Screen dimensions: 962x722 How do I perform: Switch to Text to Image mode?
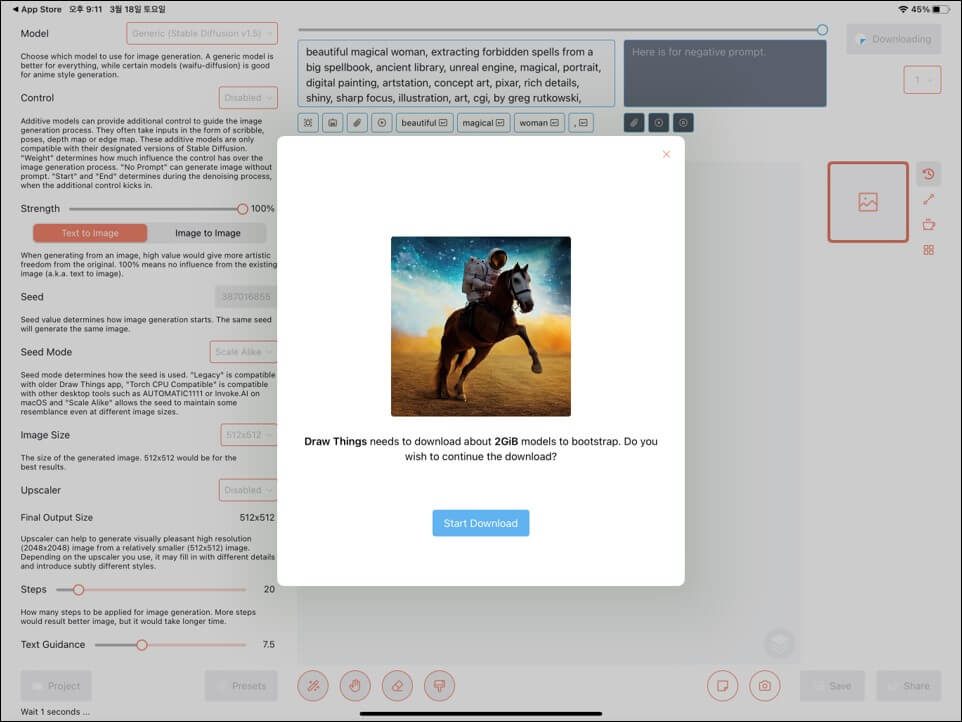tap(90, 233)
